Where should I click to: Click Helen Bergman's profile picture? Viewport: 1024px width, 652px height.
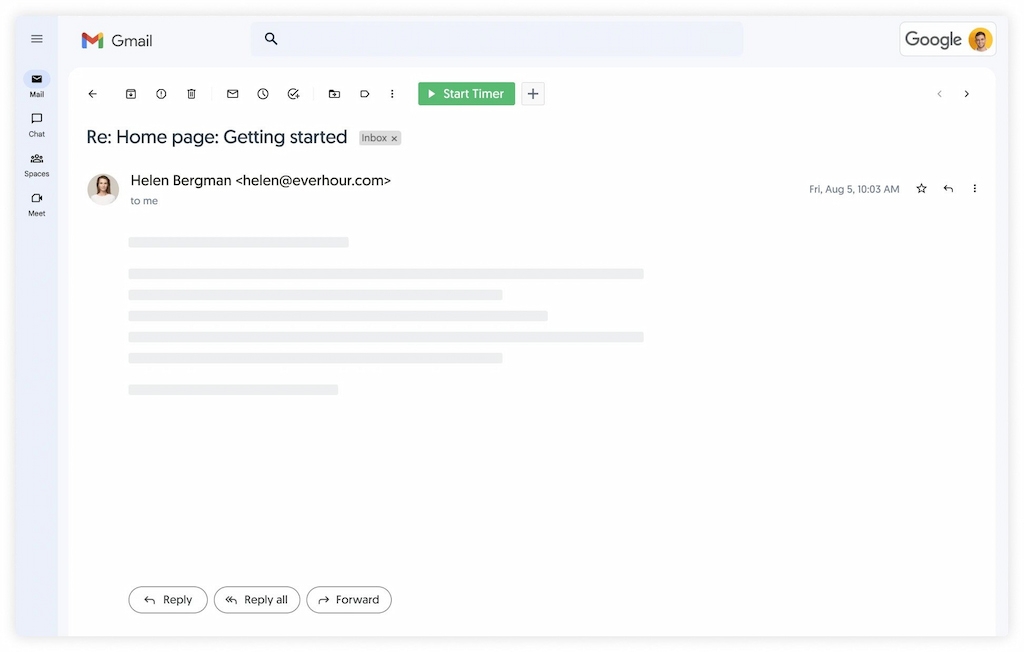click(x=103, y=189)
